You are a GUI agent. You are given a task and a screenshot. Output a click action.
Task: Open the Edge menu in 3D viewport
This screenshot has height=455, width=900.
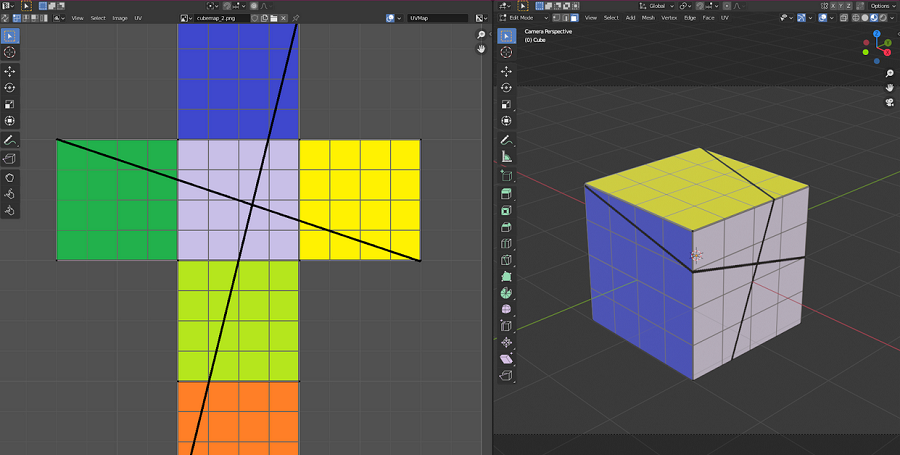coord(690,18)
